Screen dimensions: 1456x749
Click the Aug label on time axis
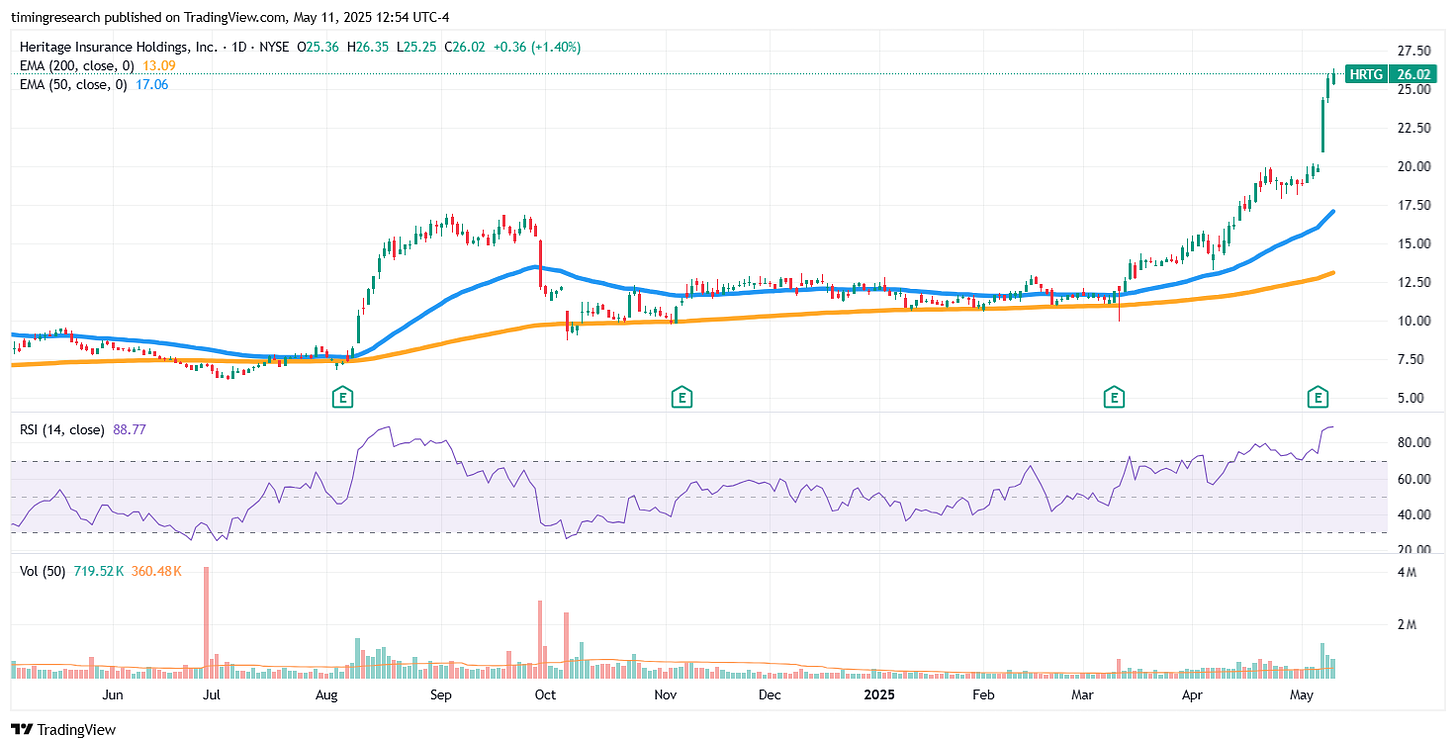(327, 694)
